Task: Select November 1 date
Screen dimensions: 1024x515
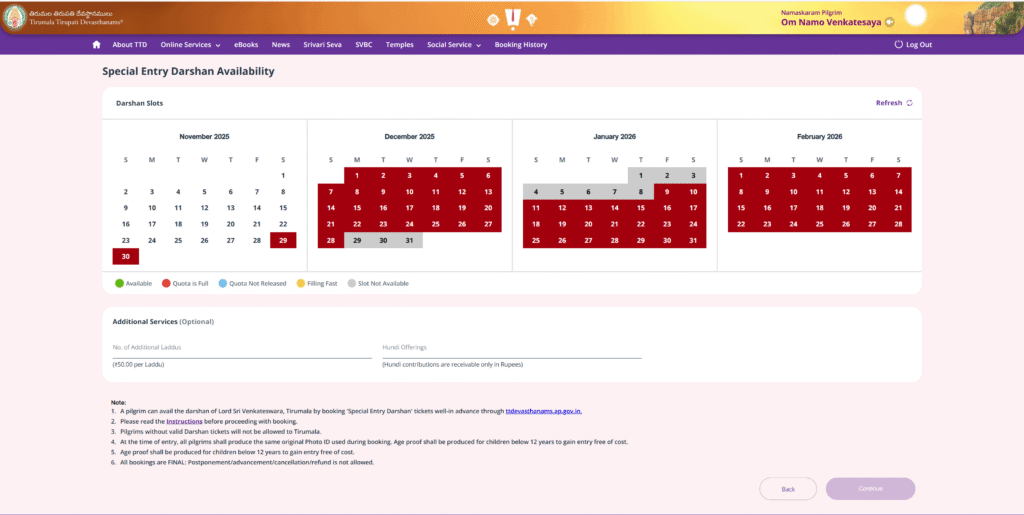Action: pyautogui.click(x=283, y=176)
